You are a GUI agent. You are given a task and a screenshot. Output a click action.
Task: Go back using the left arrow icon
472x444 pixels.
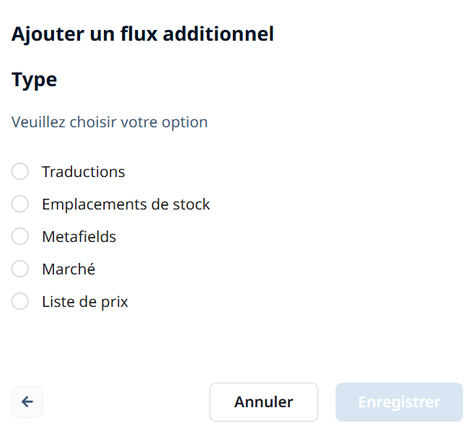point(27,402)
